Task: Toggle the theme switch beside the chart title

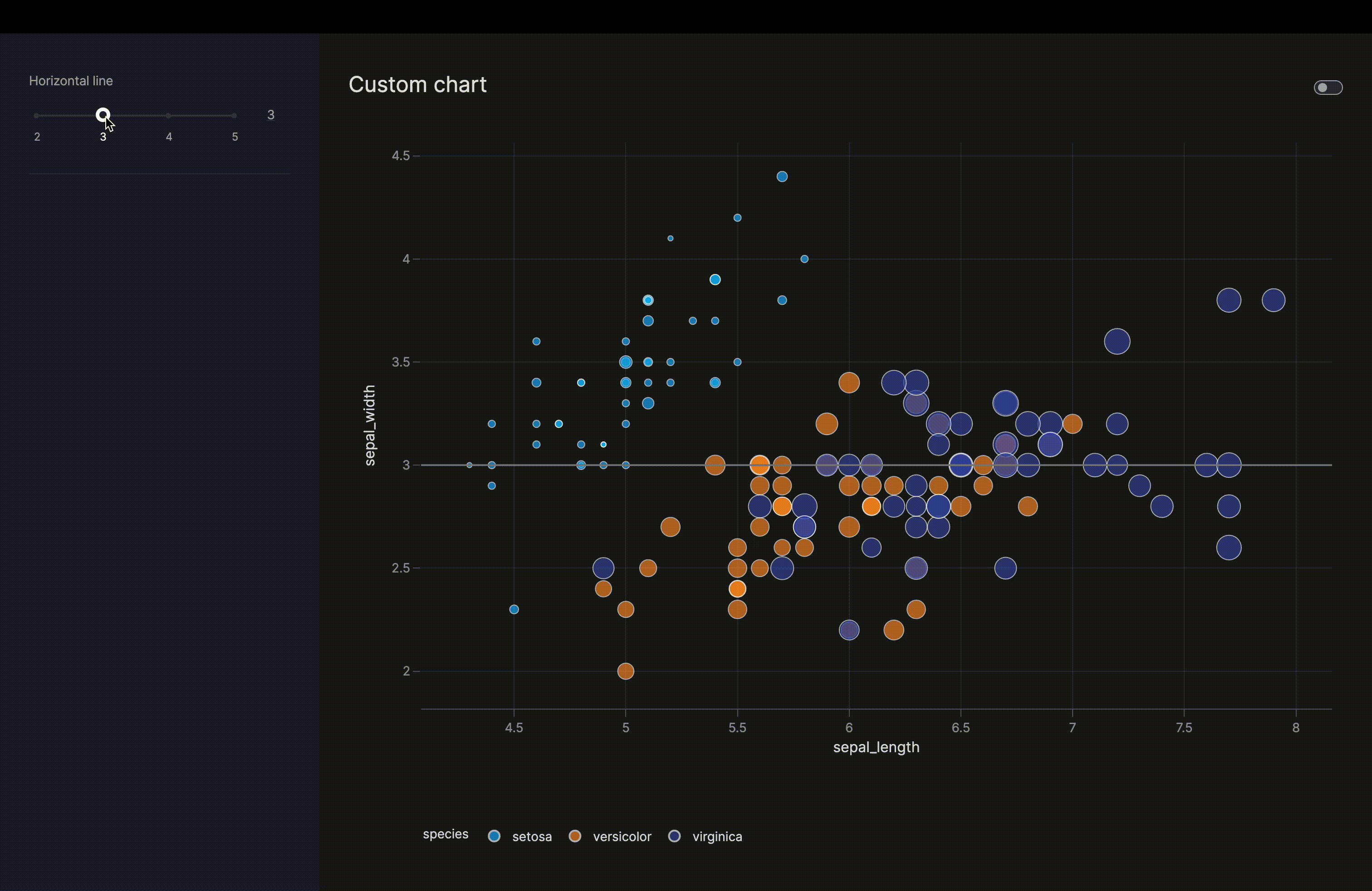Action: (1328, 88)
